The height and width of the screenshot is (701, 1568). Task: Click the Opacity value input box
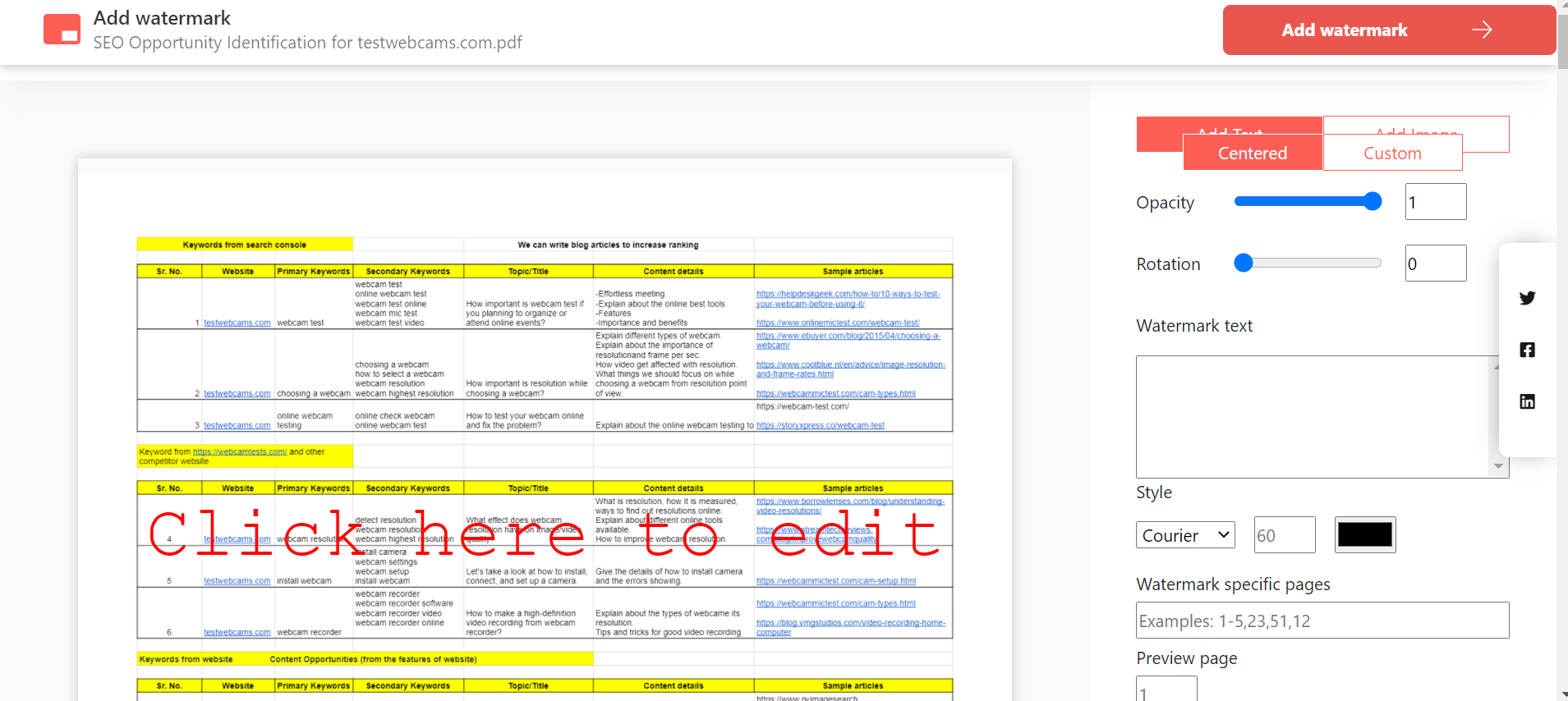tap(1435, 202)
